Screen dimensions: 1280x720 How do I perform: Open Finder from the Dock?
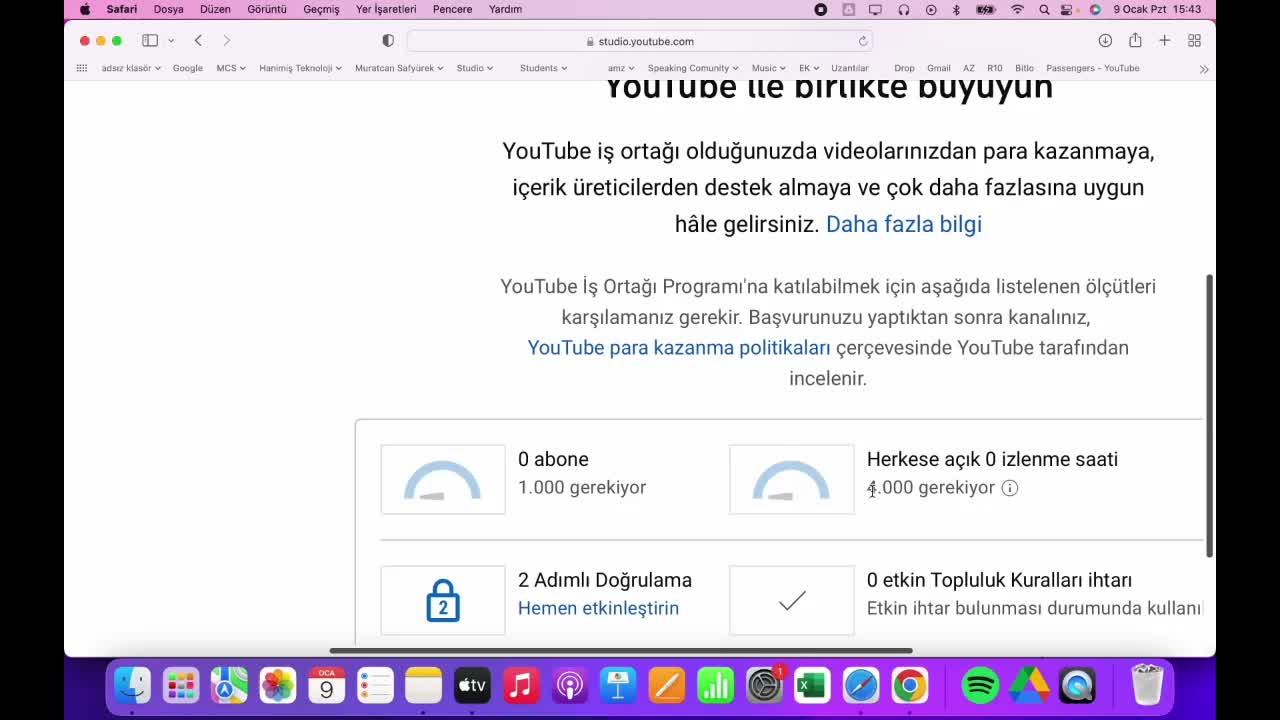click(x=132, y=686)
